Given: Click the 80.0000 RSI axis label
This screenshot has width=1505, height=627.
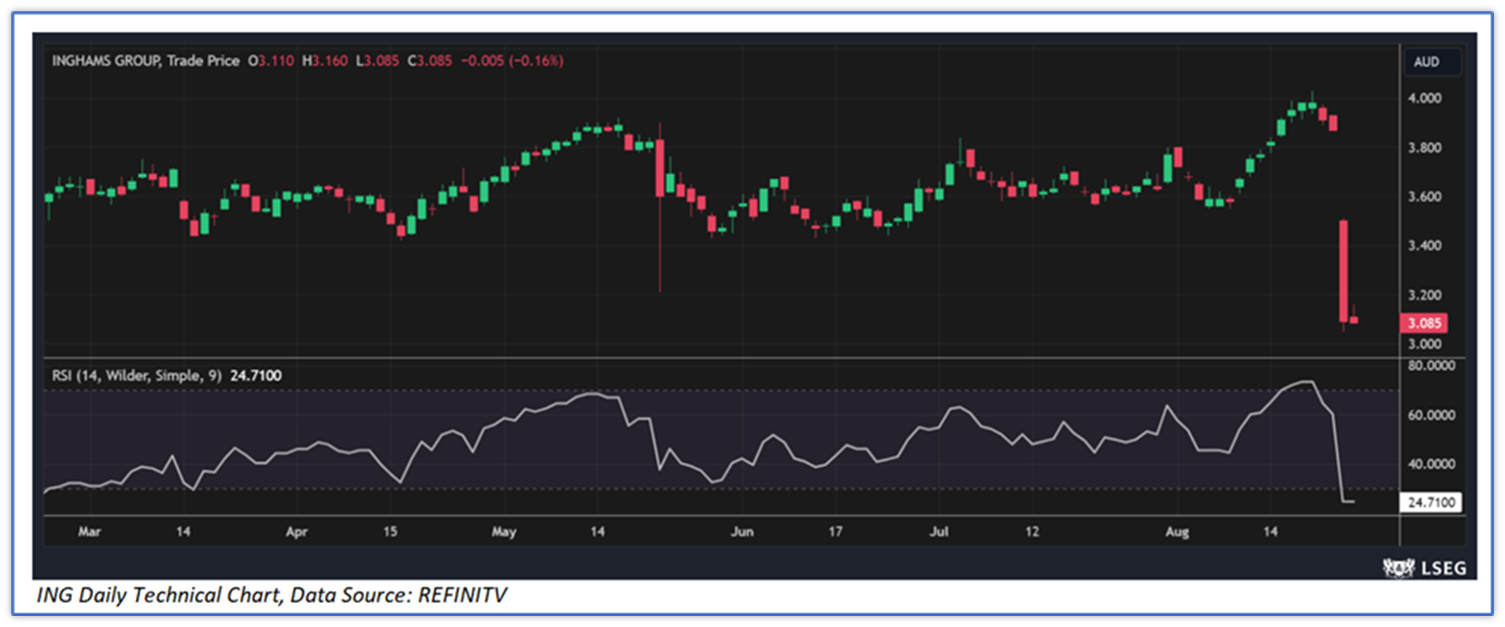Looking at the screenshot, I should (1432, 366).
